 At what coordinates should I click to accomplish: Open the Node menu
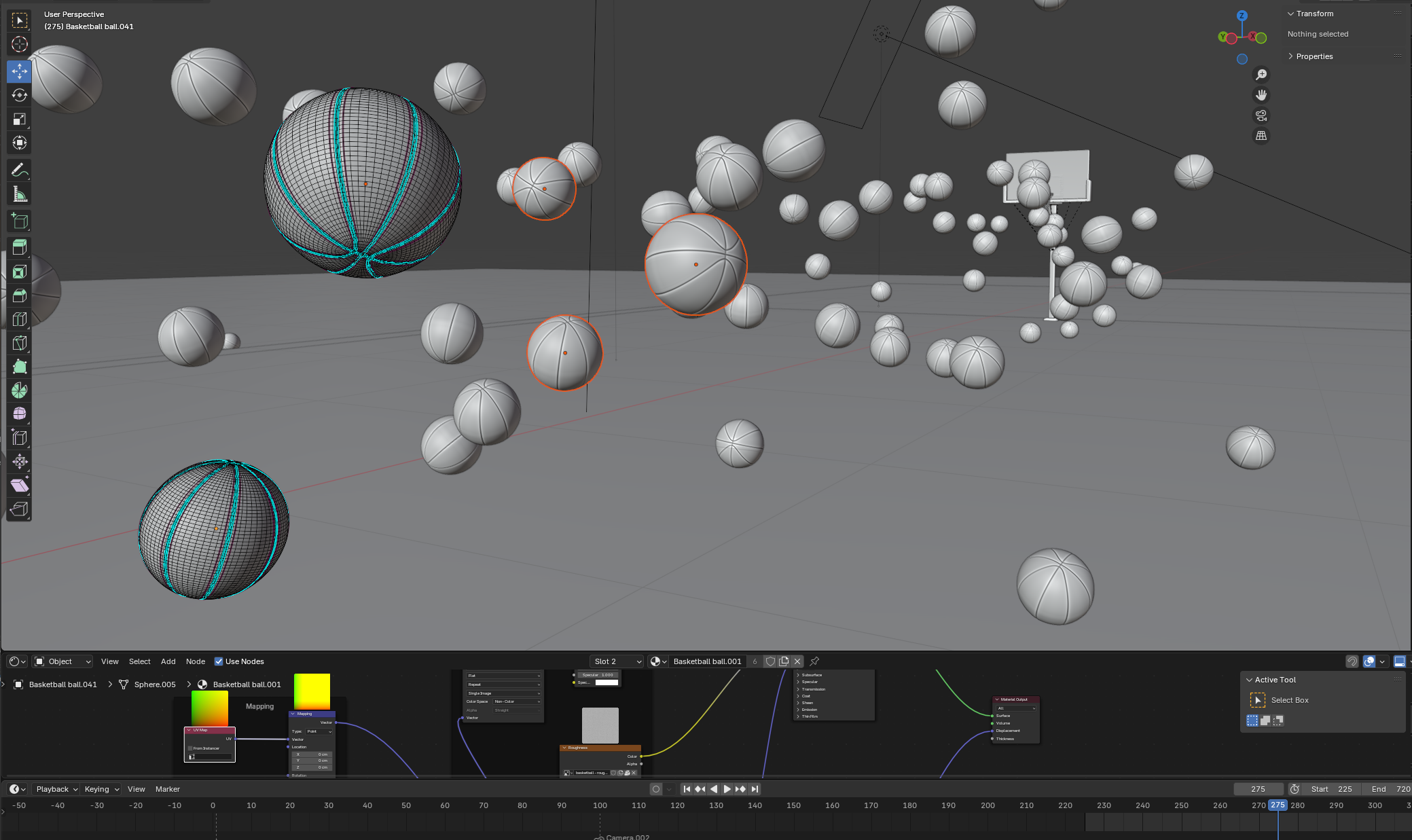click(x=196, y=661)
